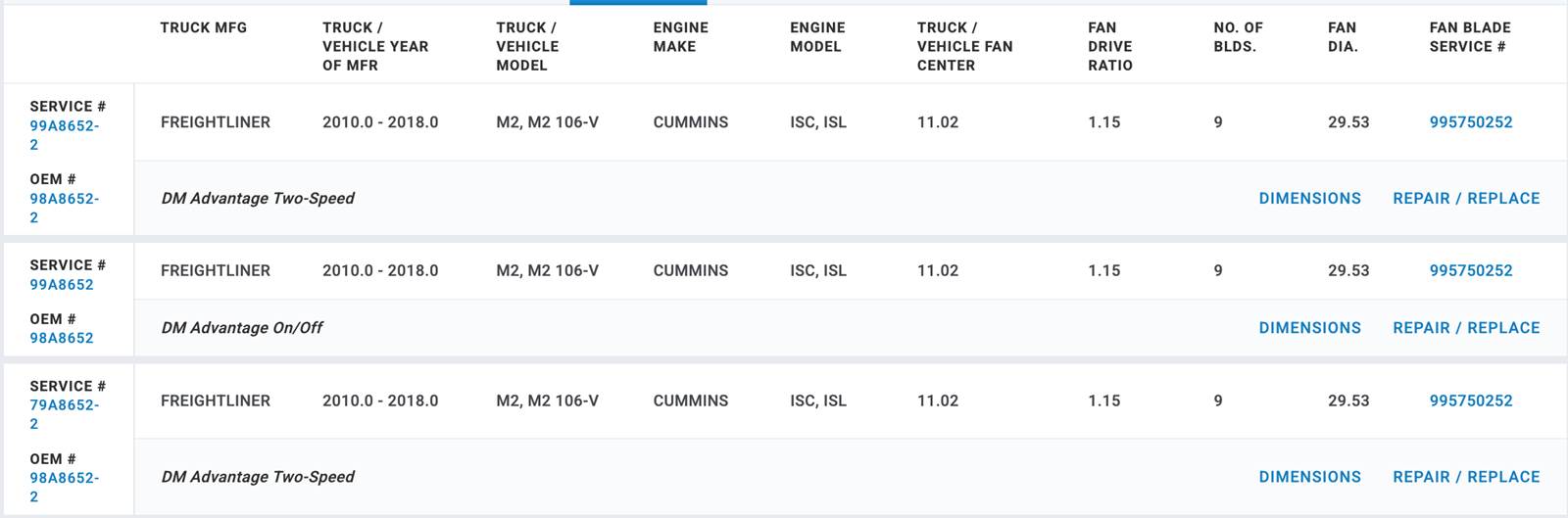View Dimensions for DM Advantage On/Off
The width and height of the screenshot is (1568, 518).
[x=1309, y=328]
